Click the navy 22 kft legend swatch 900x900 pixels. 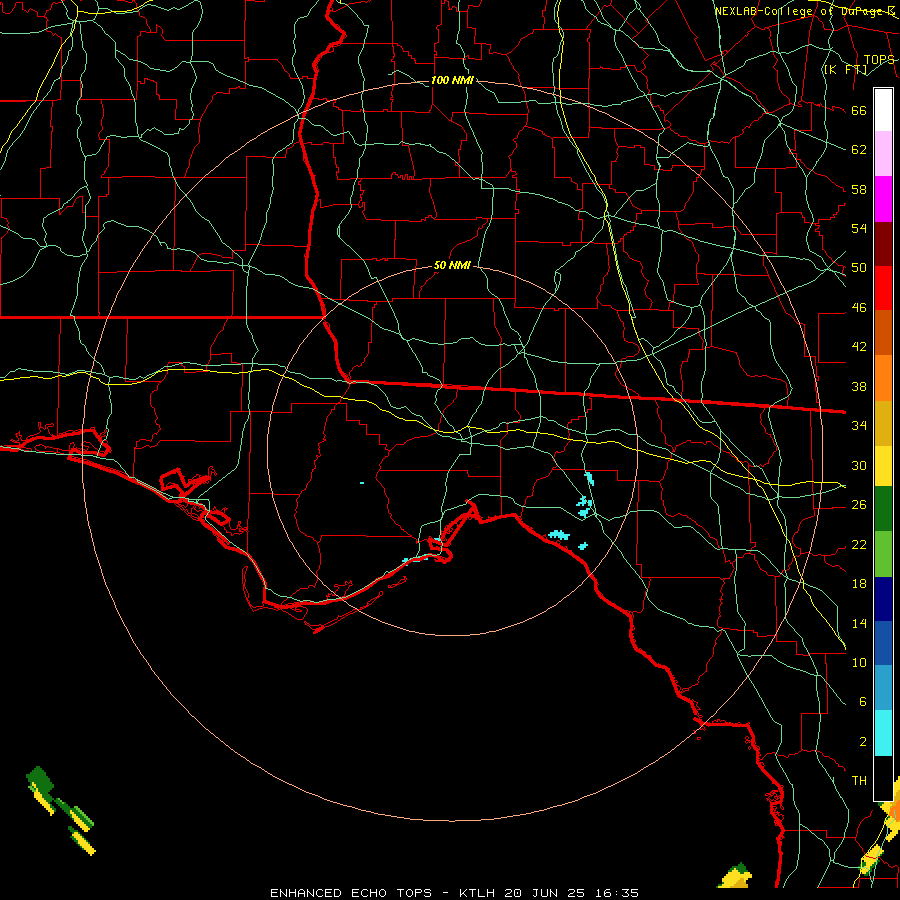[883, 599]
